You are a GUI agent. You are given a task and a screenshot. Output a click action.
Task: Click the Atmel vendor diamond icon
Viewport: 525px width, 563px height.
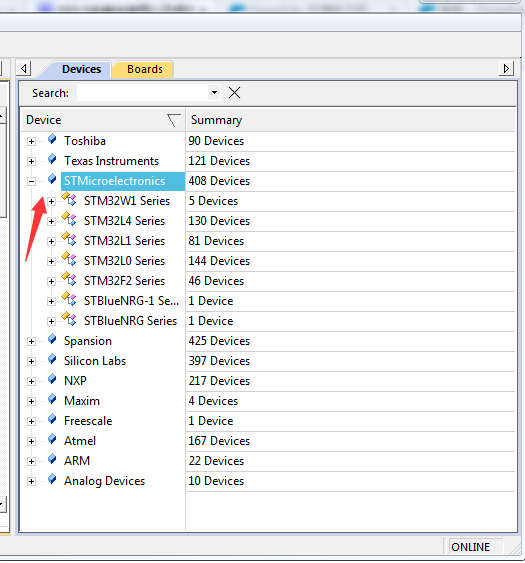pyautogui.click(x=52, y=439)
